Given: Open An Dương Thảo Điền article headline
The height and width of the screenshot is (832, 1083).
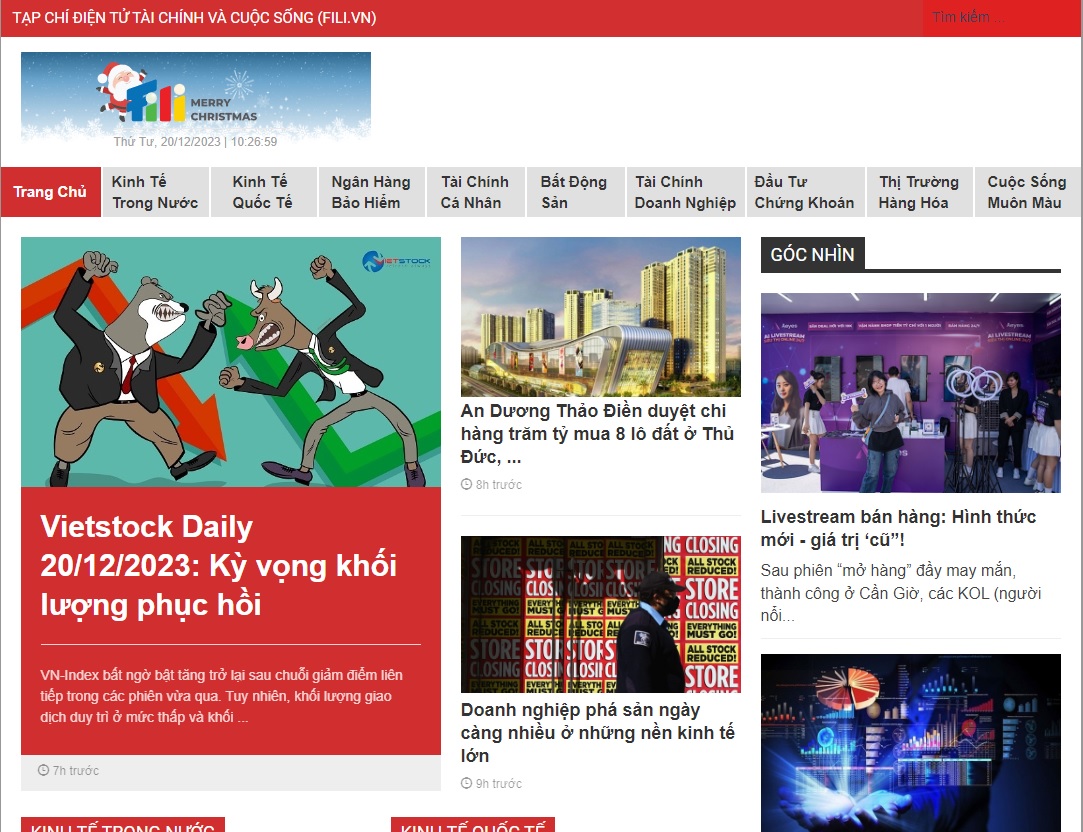Looking at the screenshot, I should click(x=597, y=434).
